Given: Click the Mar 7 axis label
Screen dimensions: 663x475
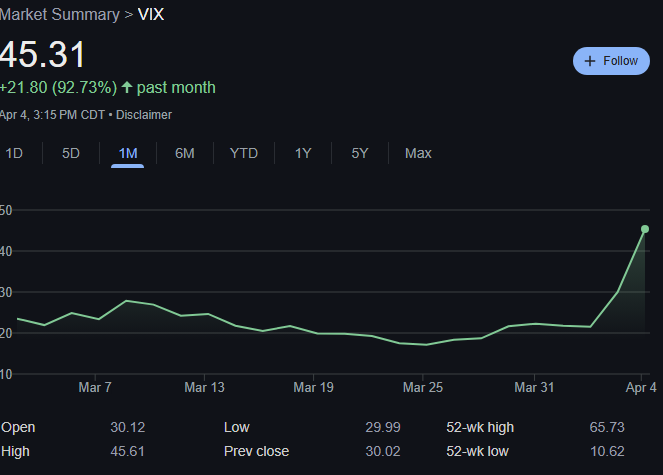Looking at the screenshot, I should [95, 387].
